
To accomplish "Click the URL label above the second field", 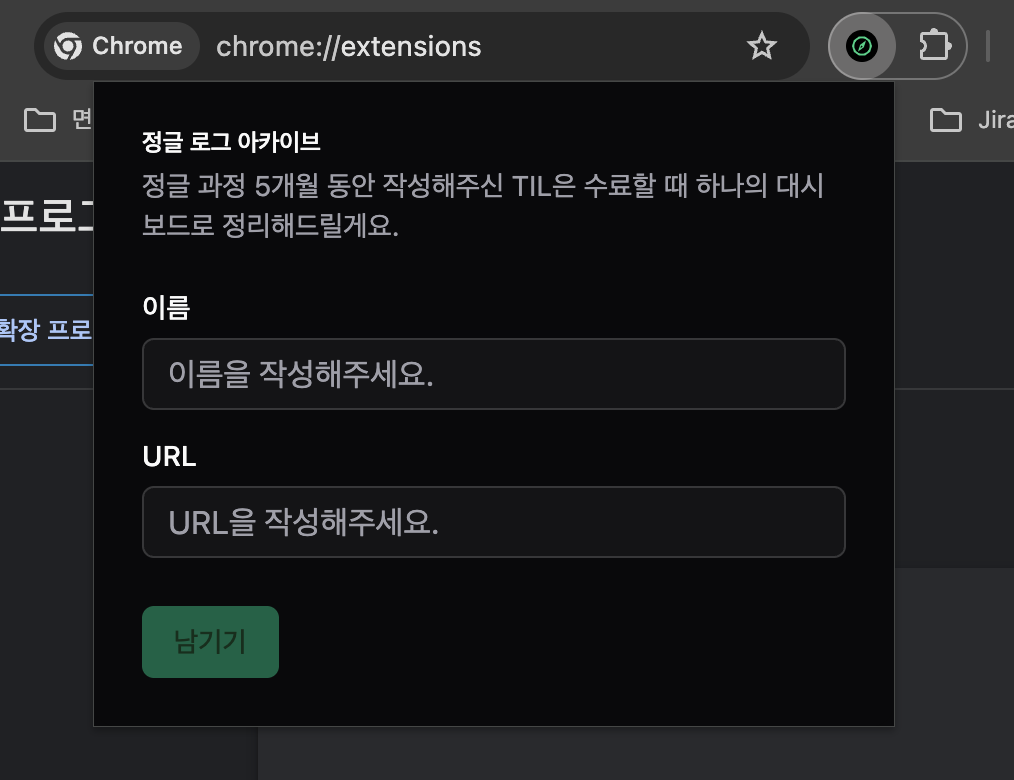I will tap(169, 456).
